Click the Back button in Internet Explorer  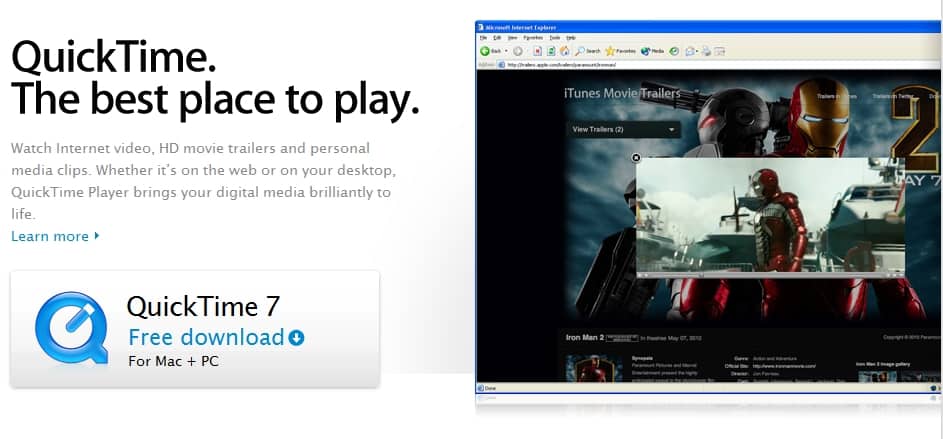click(491, 51)
